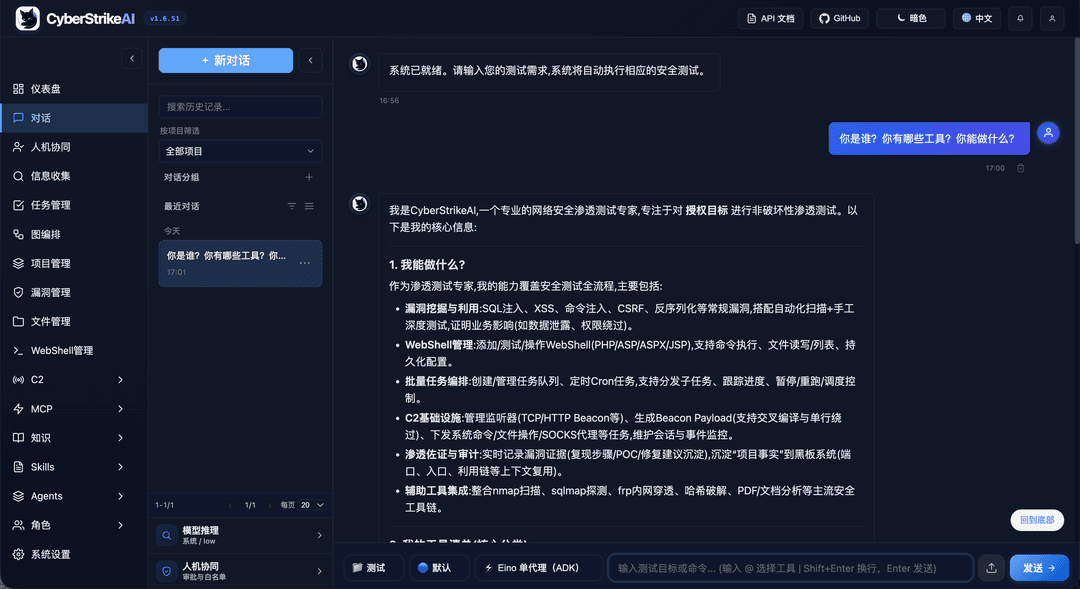Click the 1. 我能做什么？ heading
The width and height of the screenshot is (1080, 589).
pyautogui.click(x=427, y=265)
